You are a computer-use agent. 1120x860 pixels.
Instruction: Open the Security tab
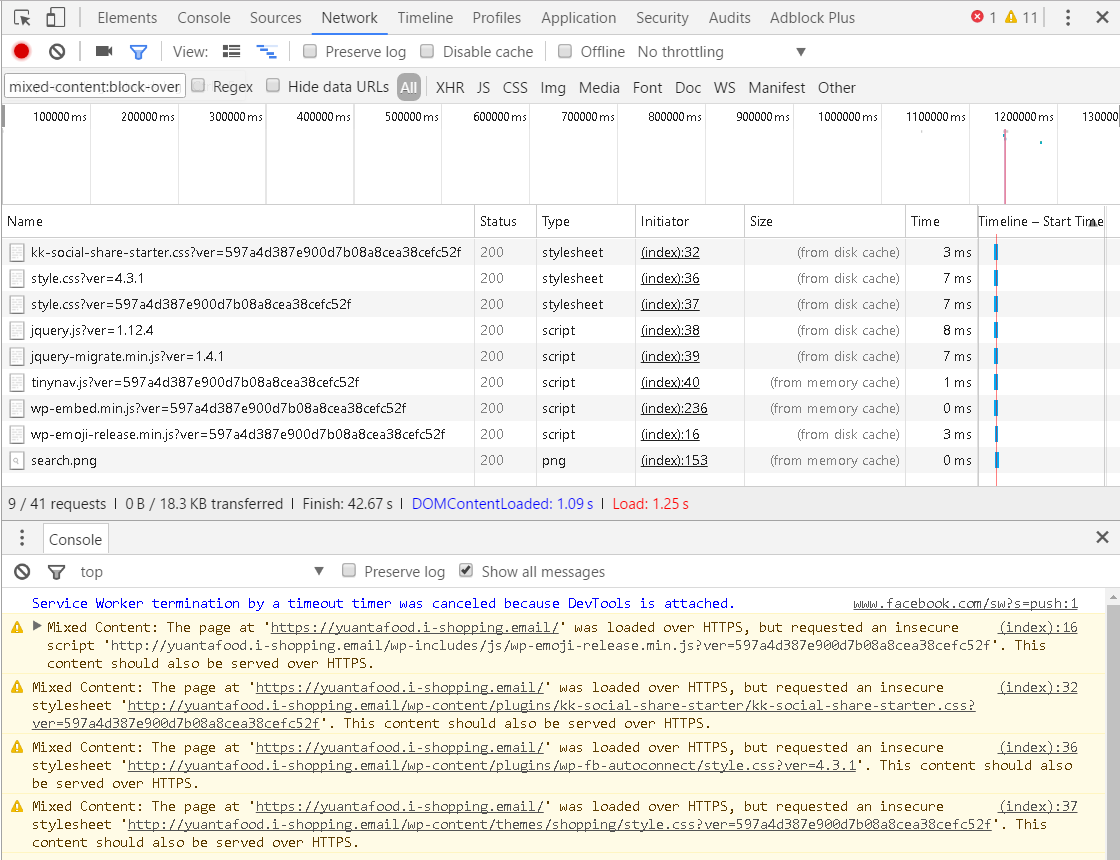click(662, 18)
